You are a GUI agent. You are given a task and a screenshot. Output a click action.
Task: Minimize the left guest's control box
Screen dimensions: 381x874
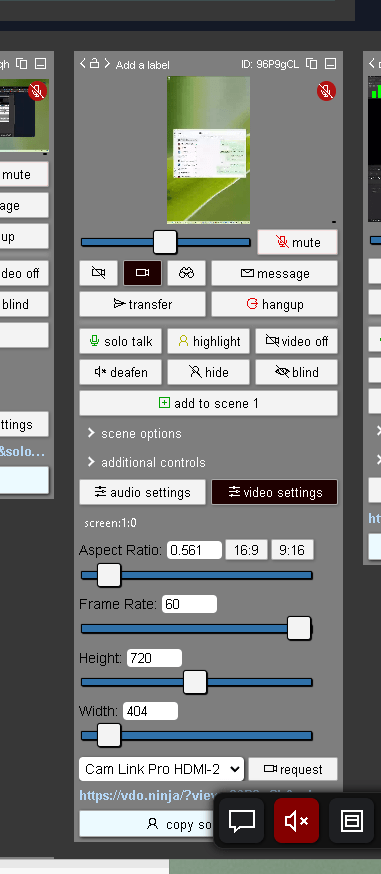40,64
